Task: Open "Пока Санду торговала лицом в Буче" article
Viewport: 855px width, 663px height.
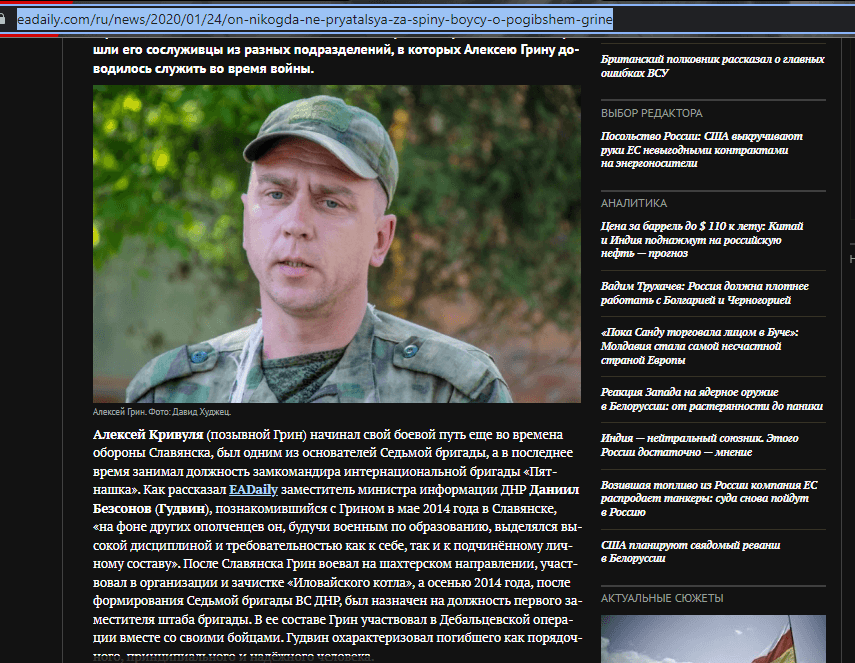Action: pyautogui.click(x=699, y=346)
